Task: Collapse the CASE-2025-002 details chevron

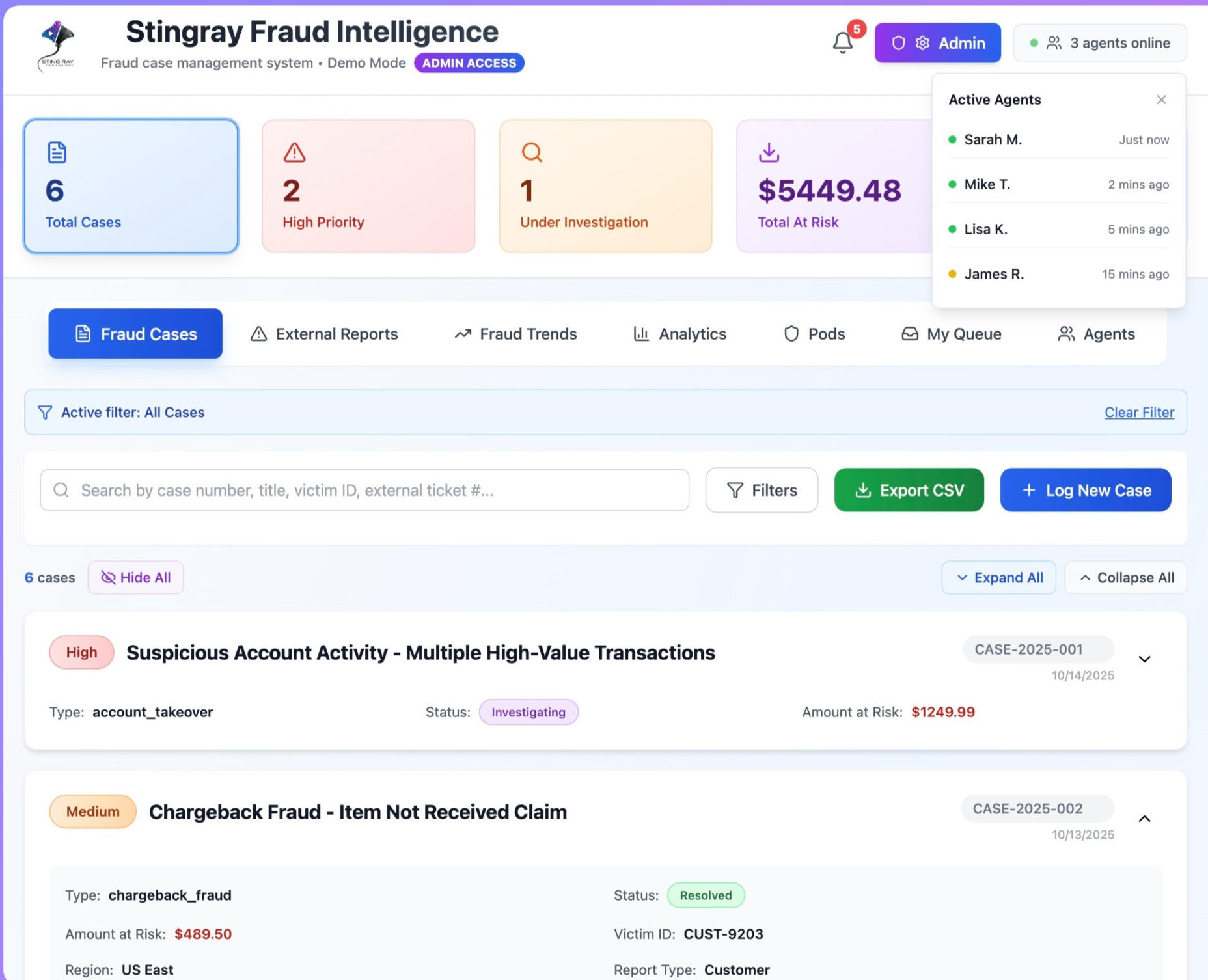Action: pyautogui.click(x=1144, y=819)
